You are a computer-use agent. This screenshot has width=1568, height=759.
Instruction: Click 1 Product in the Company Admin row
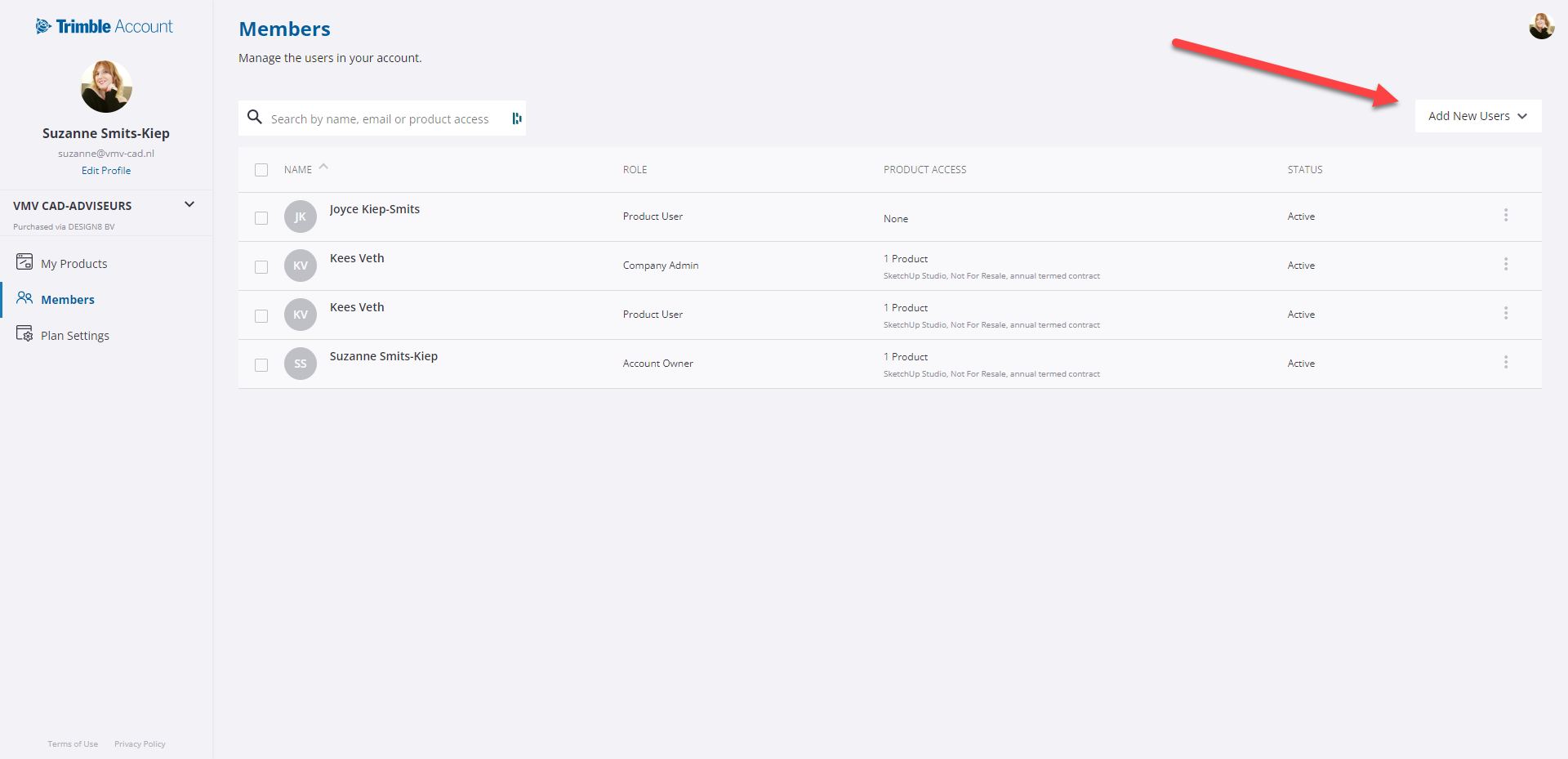[906, 259]
